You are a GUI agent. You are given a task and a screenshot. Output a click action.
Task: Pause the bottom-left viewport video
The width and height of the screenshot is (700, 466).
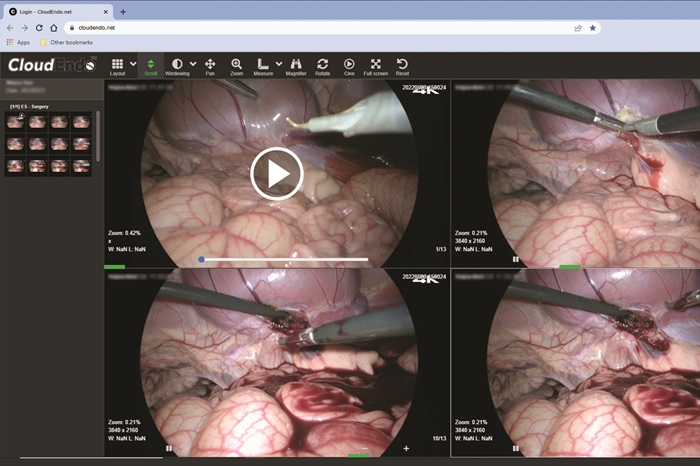(169, 448)
